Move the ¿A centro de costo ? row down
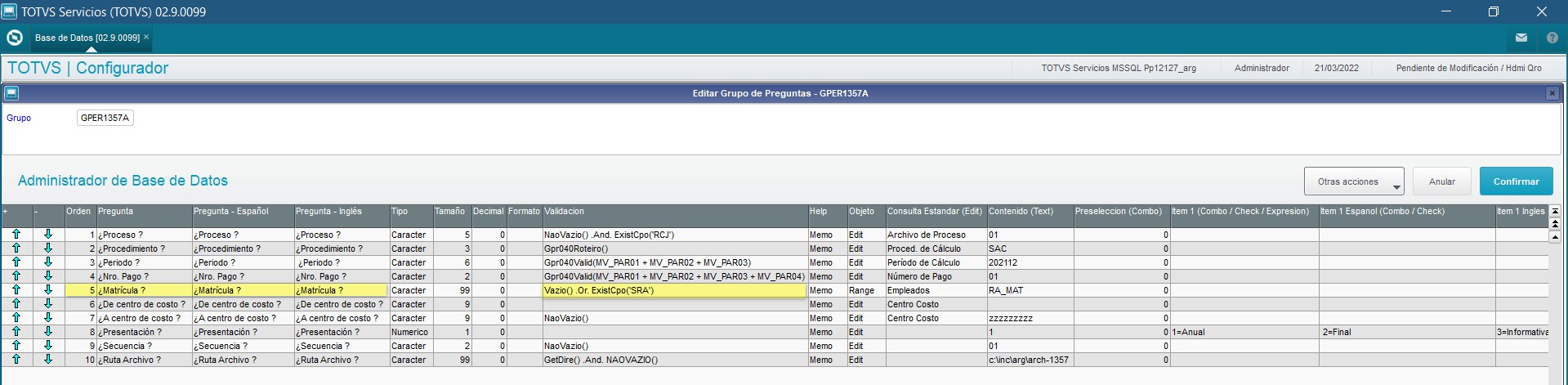 point(48,318)
